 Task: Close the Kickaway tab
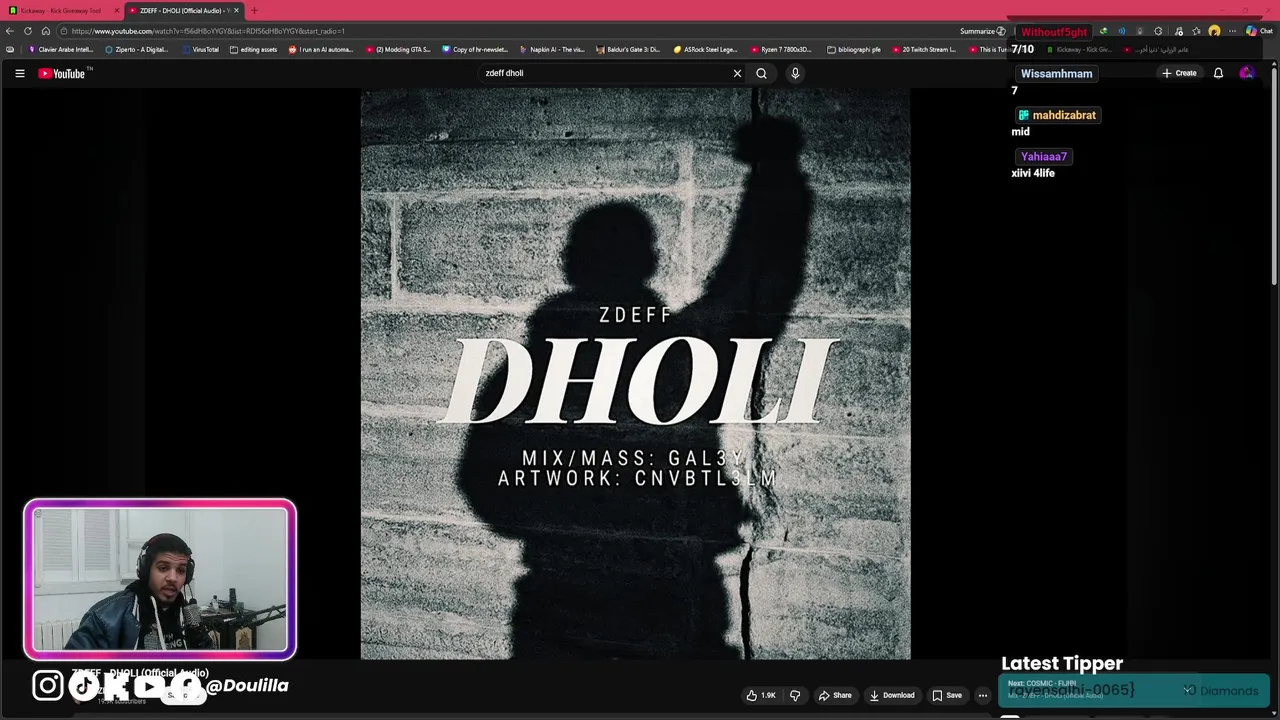point(116,10)
